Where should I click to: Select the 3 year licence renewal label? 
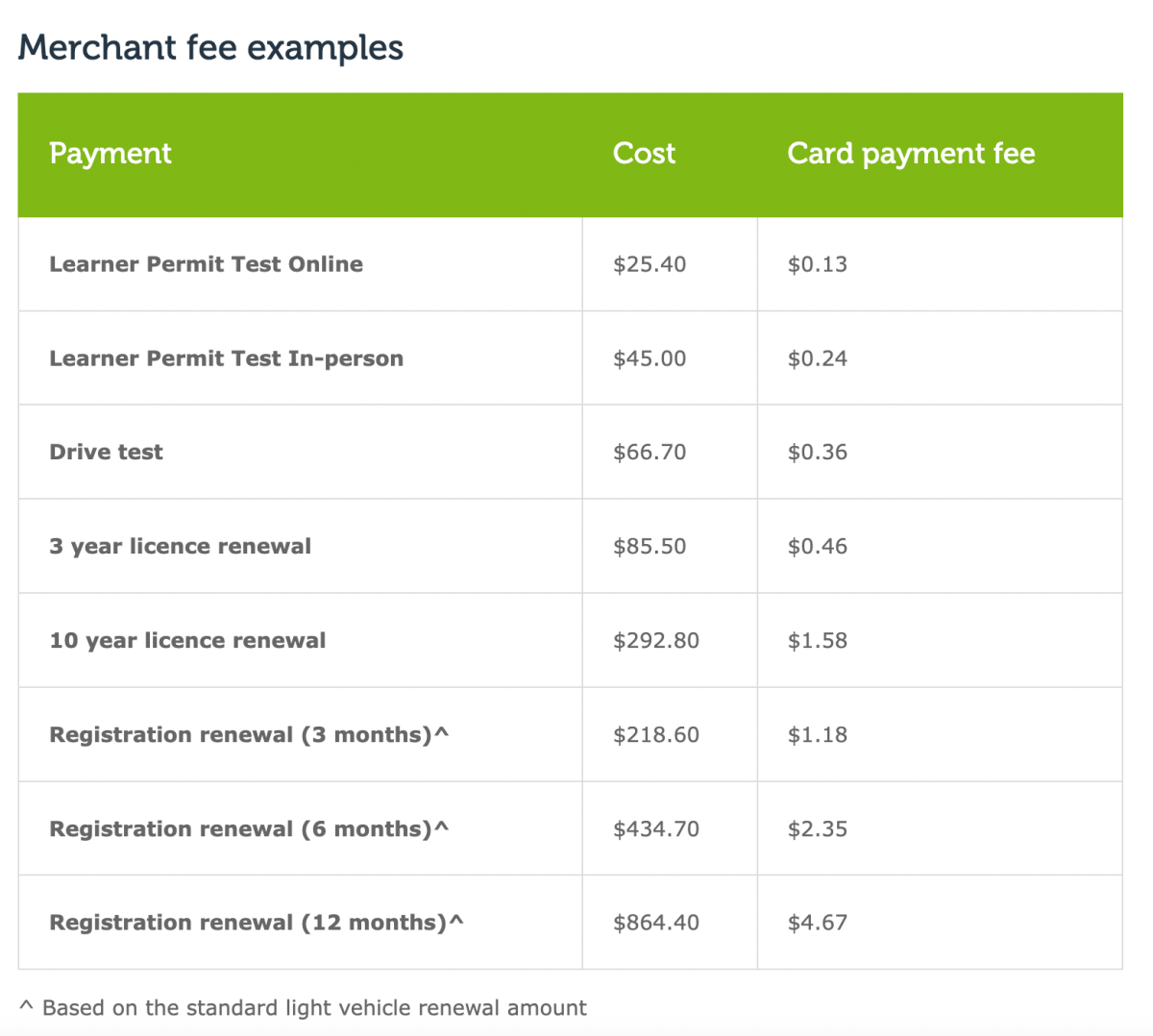(x=180, y=546)
